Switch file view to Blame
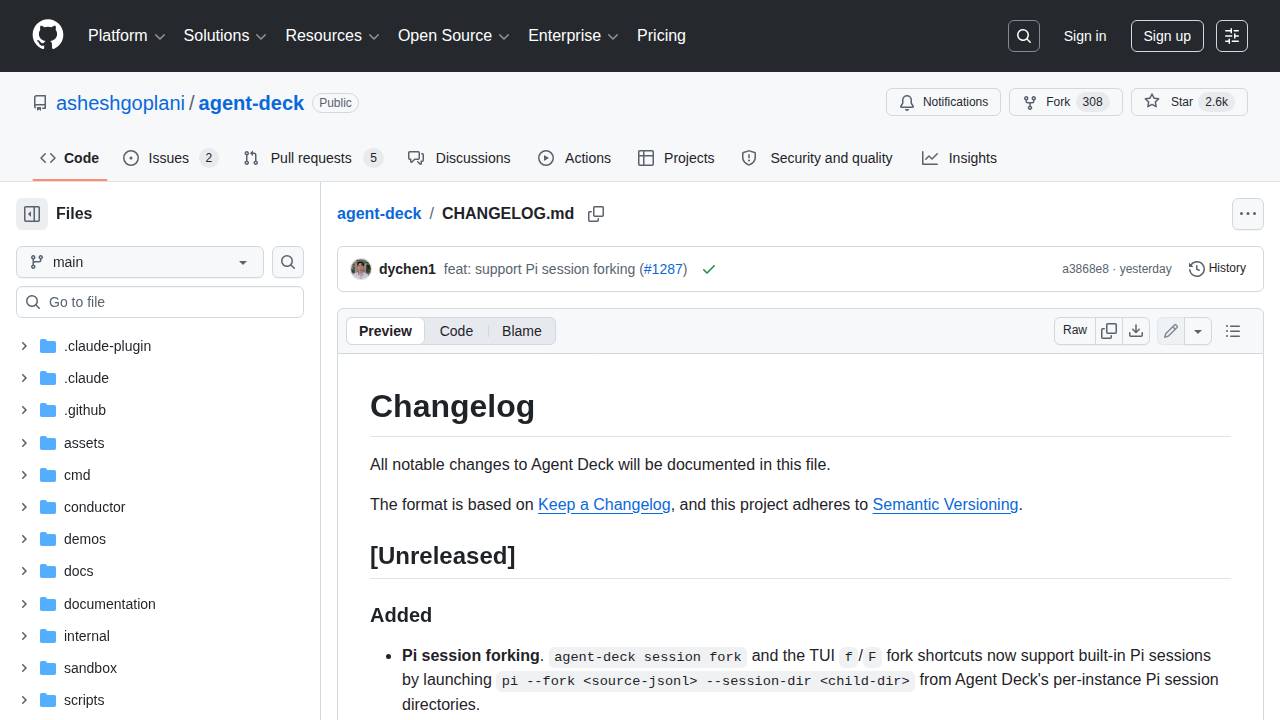 point(521,331)
